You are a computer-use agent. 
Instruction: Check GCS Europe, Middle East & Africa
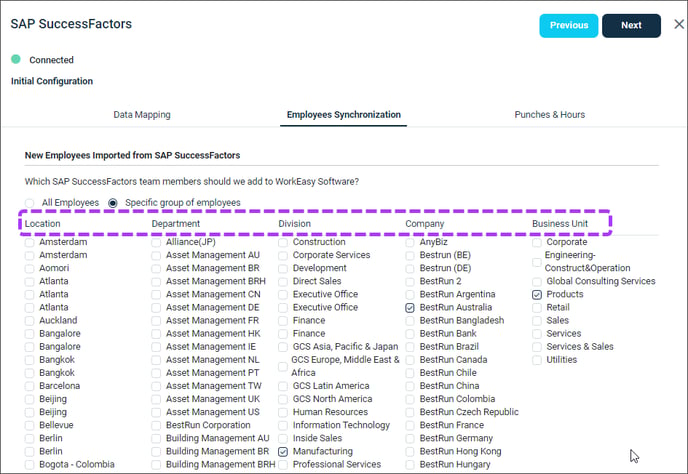283,366
